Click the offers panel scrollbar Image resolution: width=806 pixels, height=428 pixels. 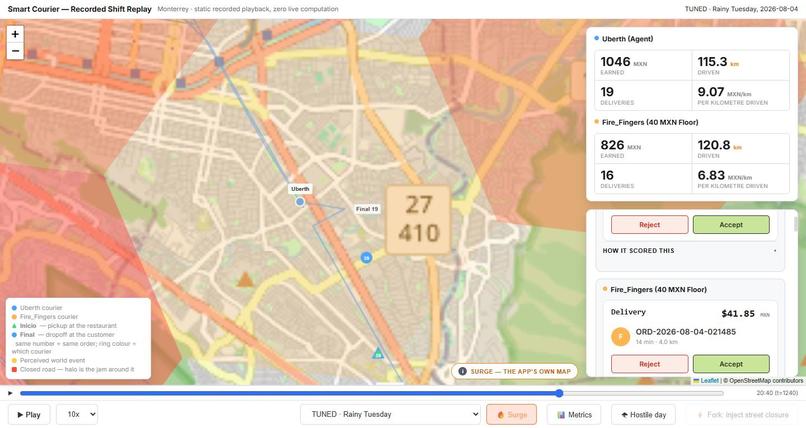point(796,225)
